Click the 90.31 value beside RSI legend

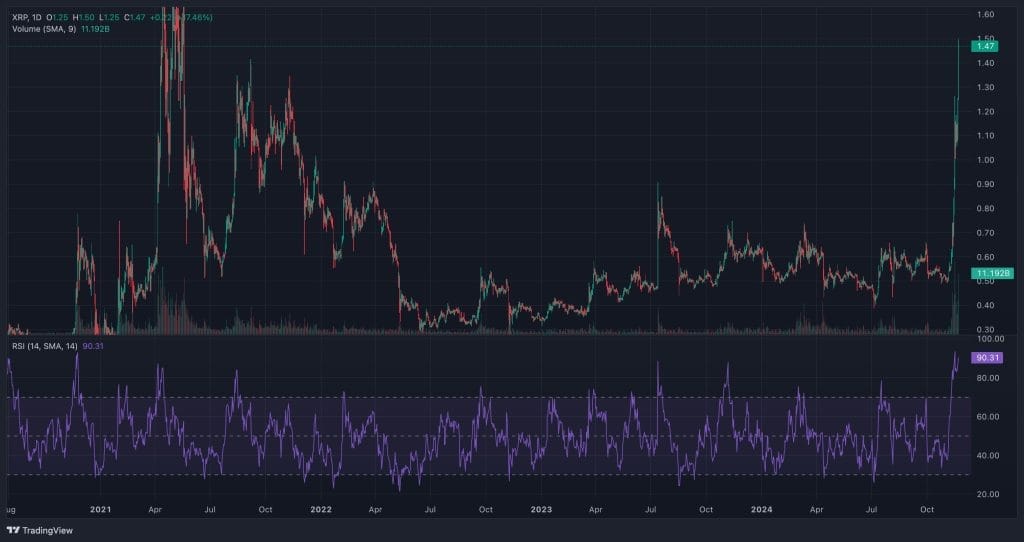pos(93,345)
